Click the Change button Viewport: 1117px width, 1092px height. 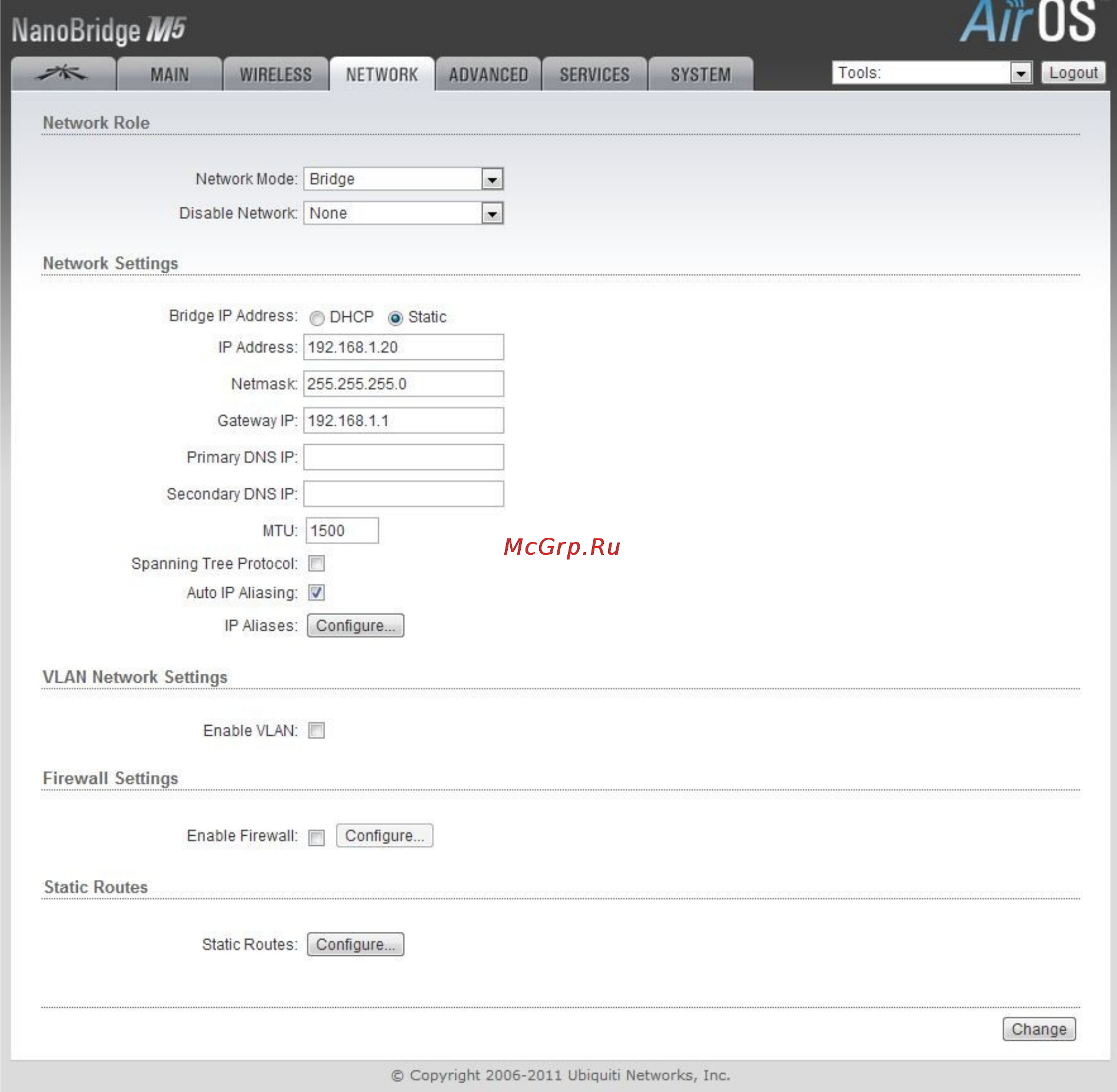tap(1039, 1029)
